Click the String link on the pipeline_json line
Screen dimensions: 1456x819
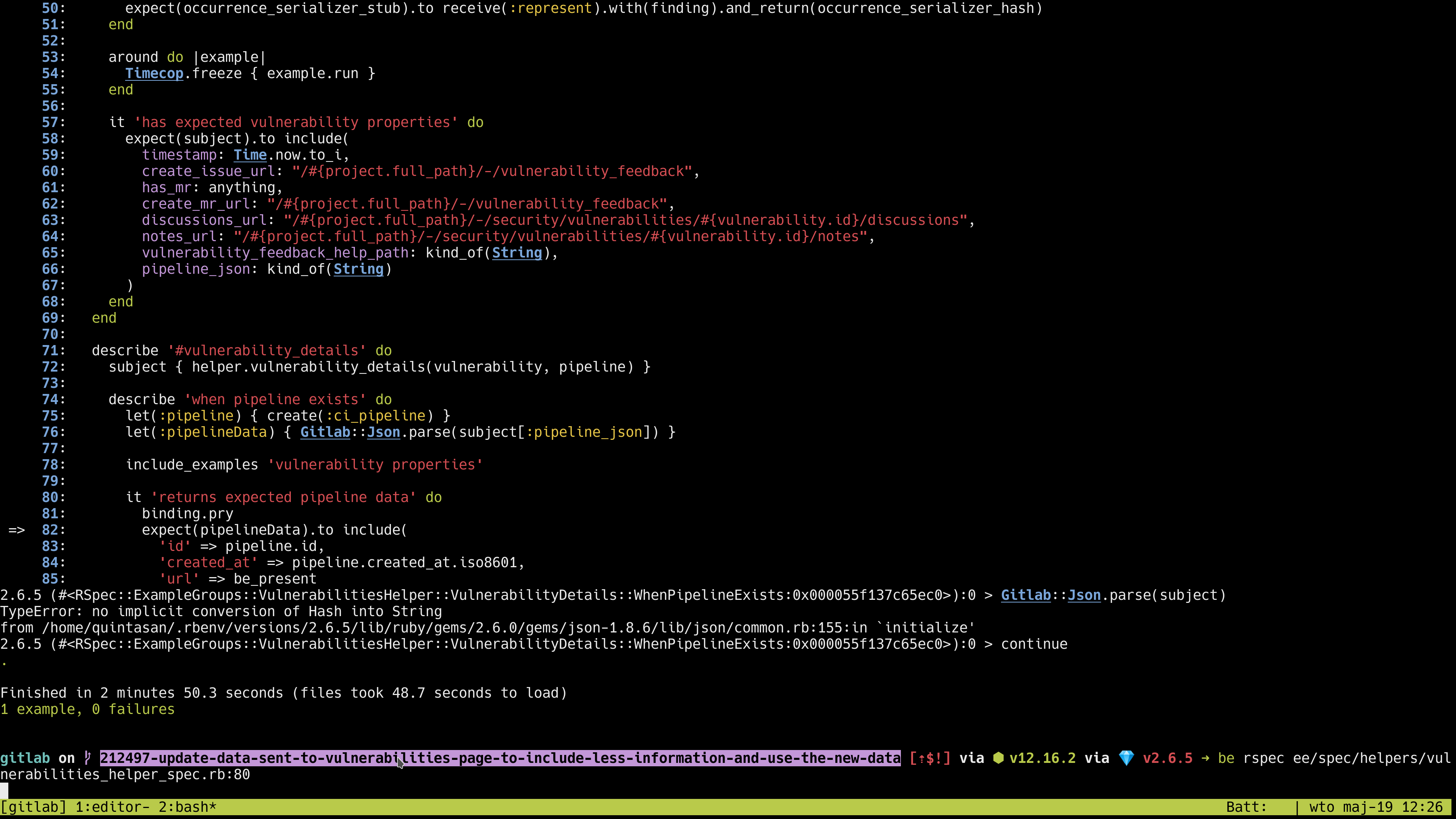click(x=358, y=269)
